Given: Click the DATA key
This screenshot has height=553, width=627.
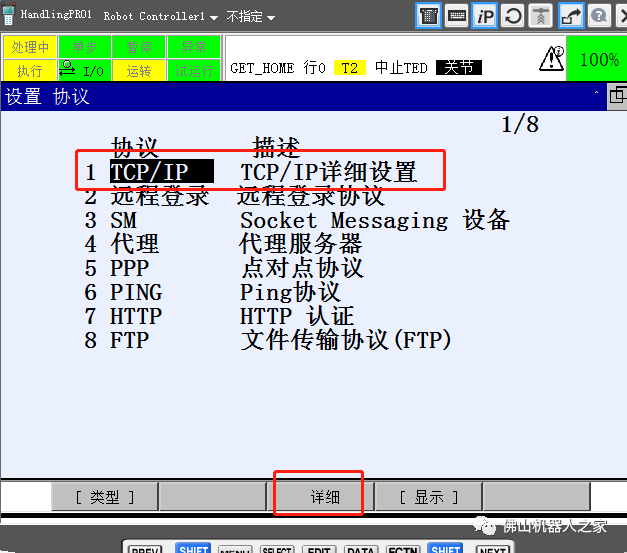Looking at the screenshot, I should [360, 549].
